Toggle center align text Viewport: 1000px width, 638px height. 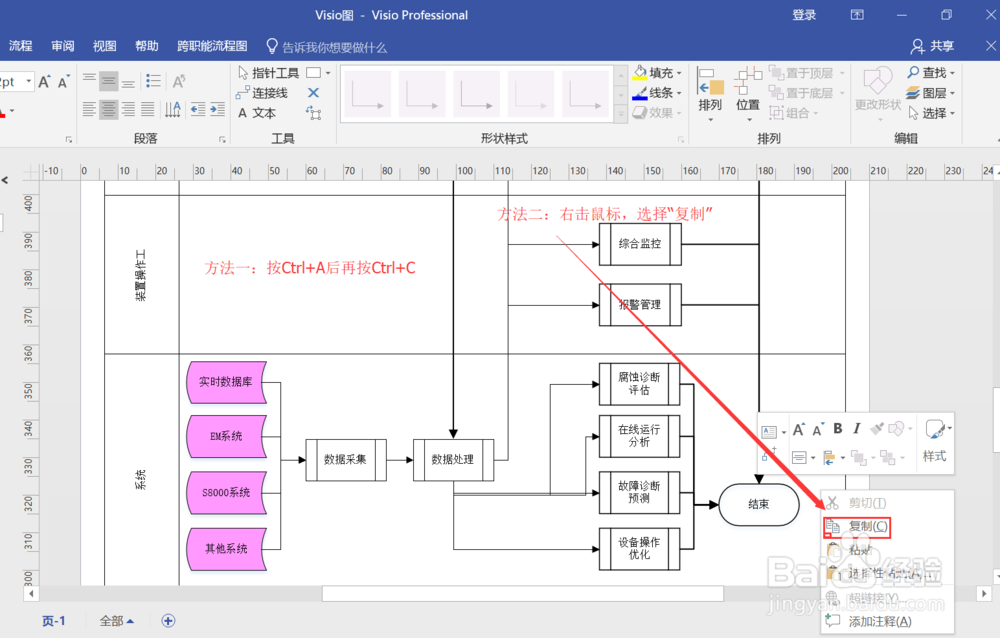tap(108, 110)
